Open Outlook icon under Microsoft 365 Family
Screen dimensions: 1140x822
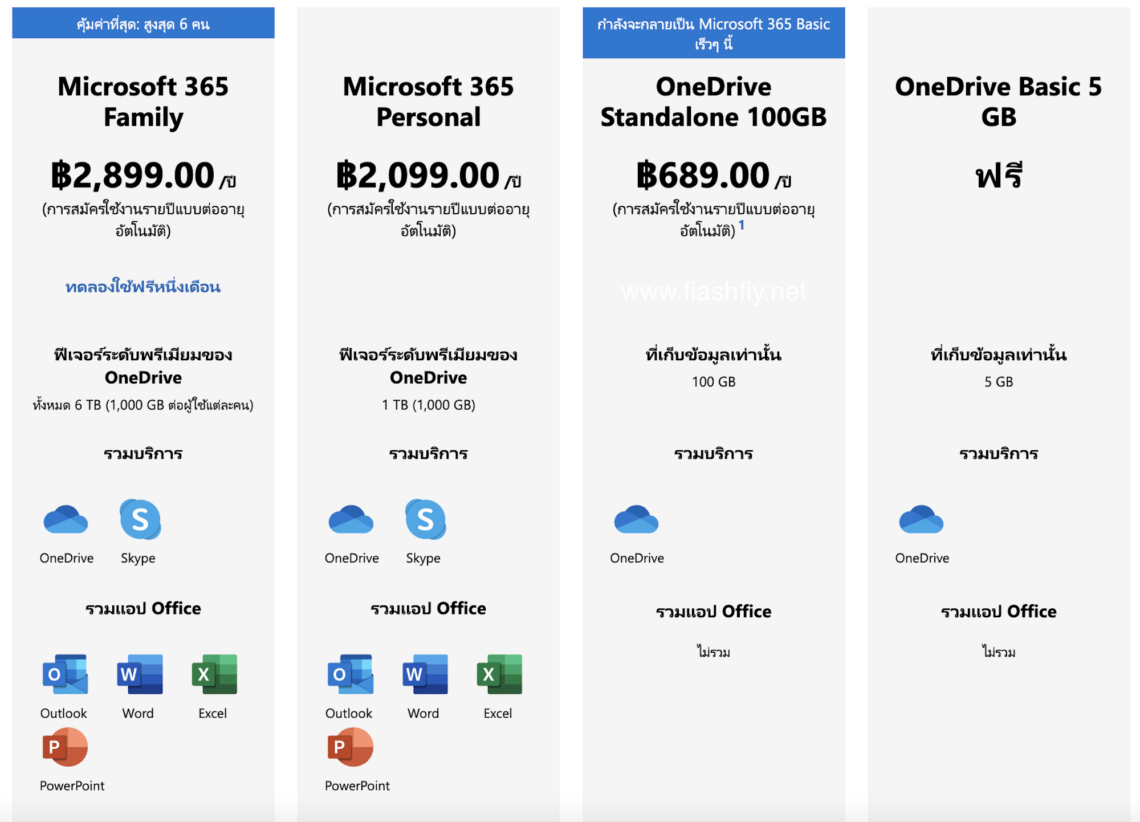64,675
